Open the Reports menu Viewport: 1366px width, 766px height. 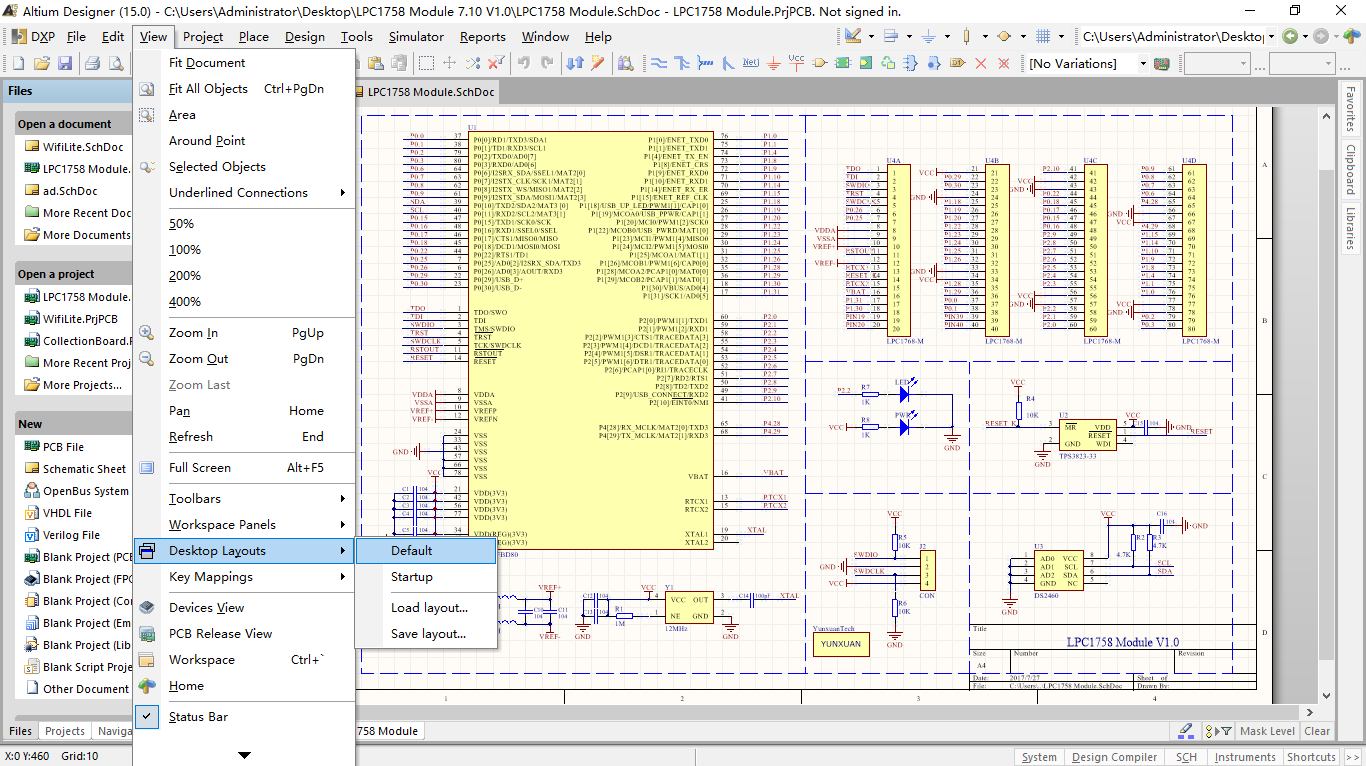[482, 36]
